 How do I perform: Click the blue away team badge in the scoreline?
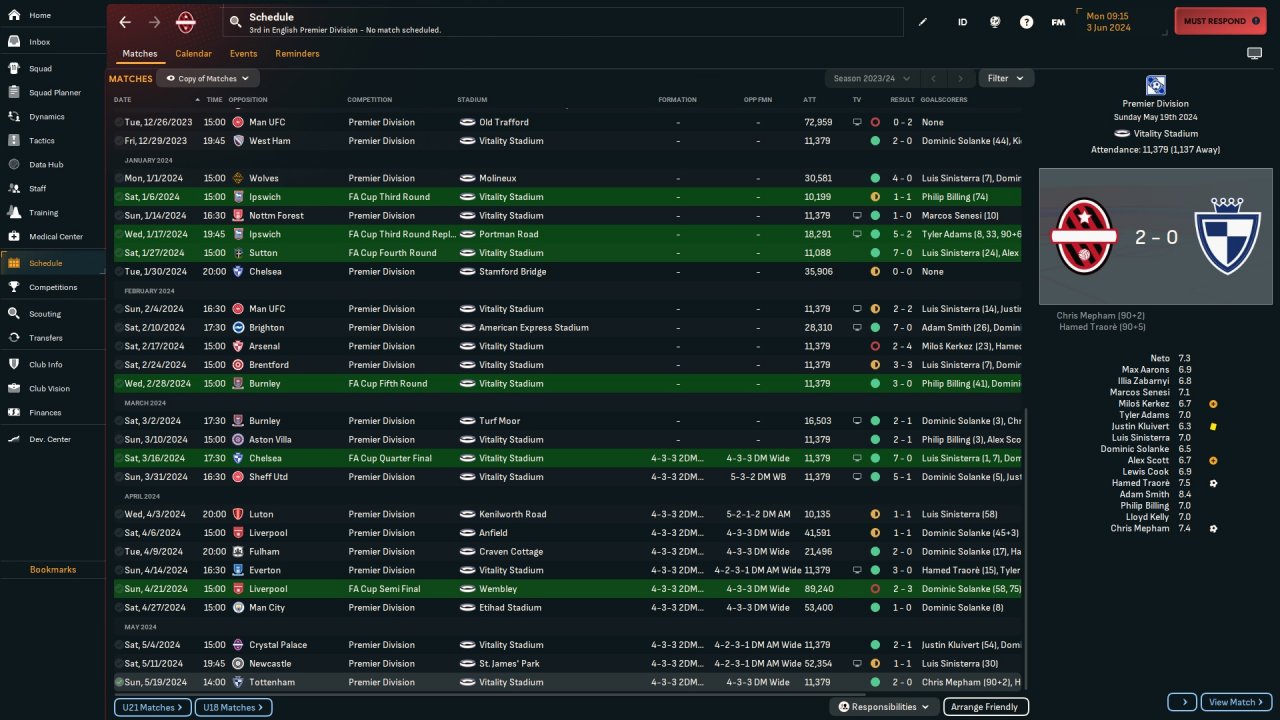point(1228,236)
